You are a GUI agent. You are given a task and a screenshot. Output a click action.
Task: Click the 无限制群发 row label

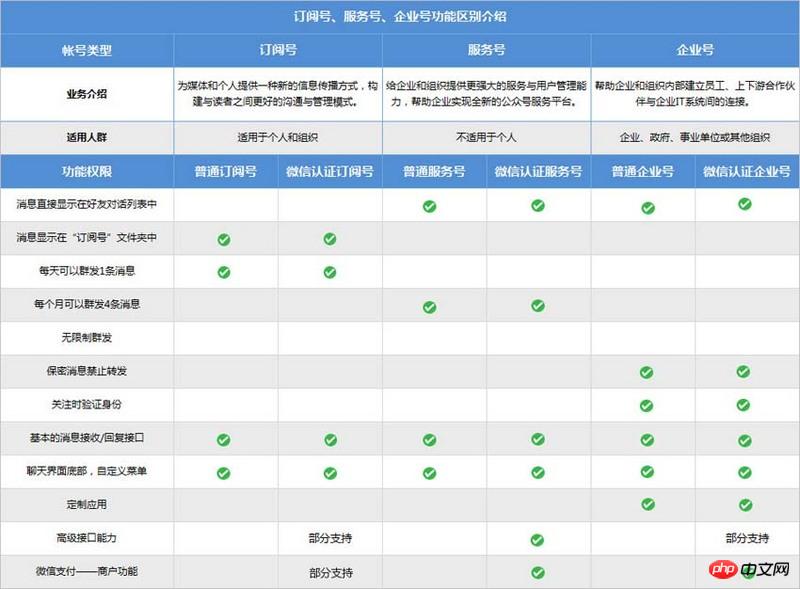point(87,337)
